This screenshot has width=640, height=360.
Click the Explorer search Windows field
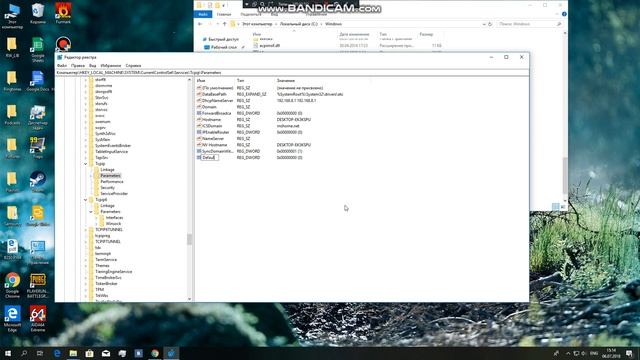(529, 24)
